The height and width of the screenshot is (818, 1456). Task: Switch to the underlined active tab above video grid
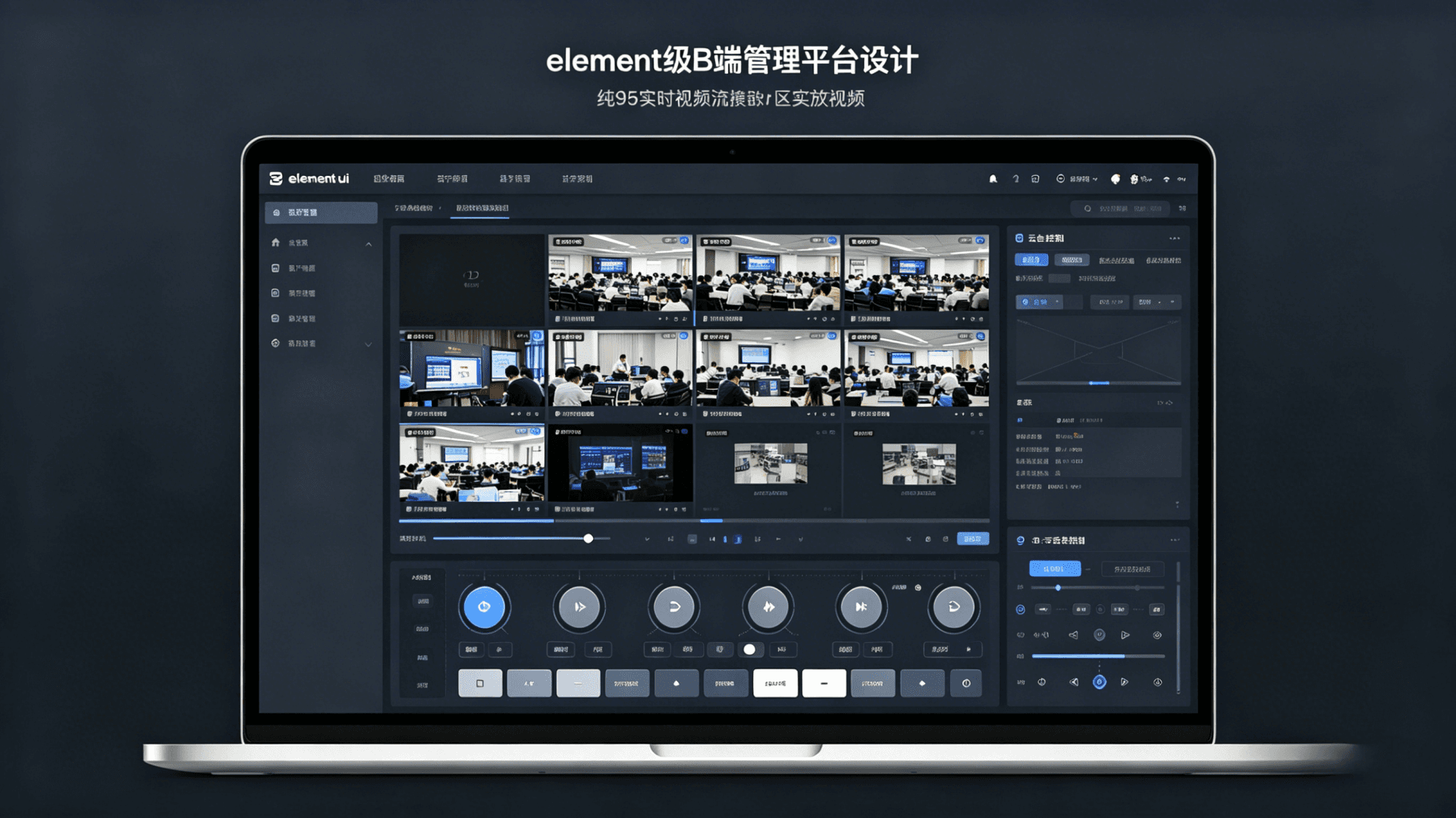pyautogui.click(x=482, y=208)
